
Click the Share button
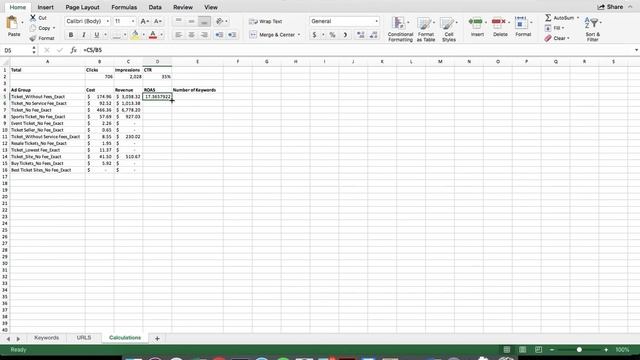(611, 7)
